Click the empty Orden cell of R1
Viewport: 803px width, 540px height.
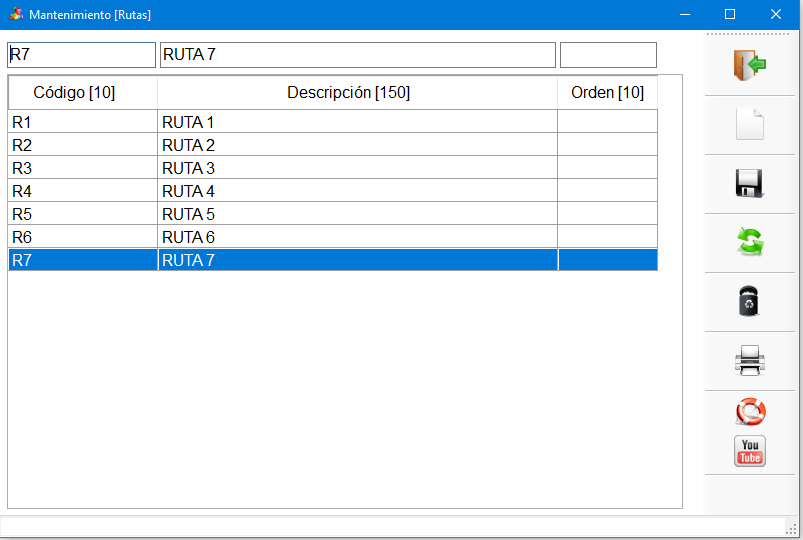click(608, 122)
